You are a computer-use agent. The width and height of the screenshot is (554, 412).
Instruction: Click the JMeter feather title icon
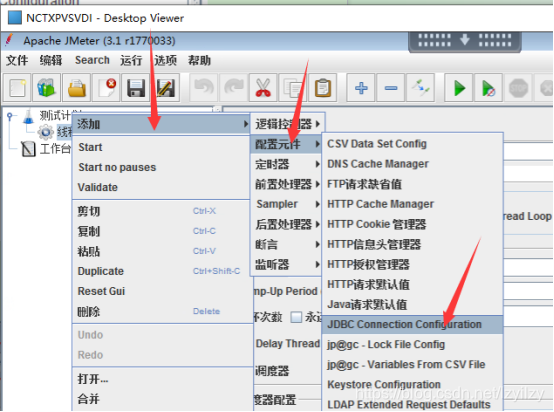pos(10,40)
